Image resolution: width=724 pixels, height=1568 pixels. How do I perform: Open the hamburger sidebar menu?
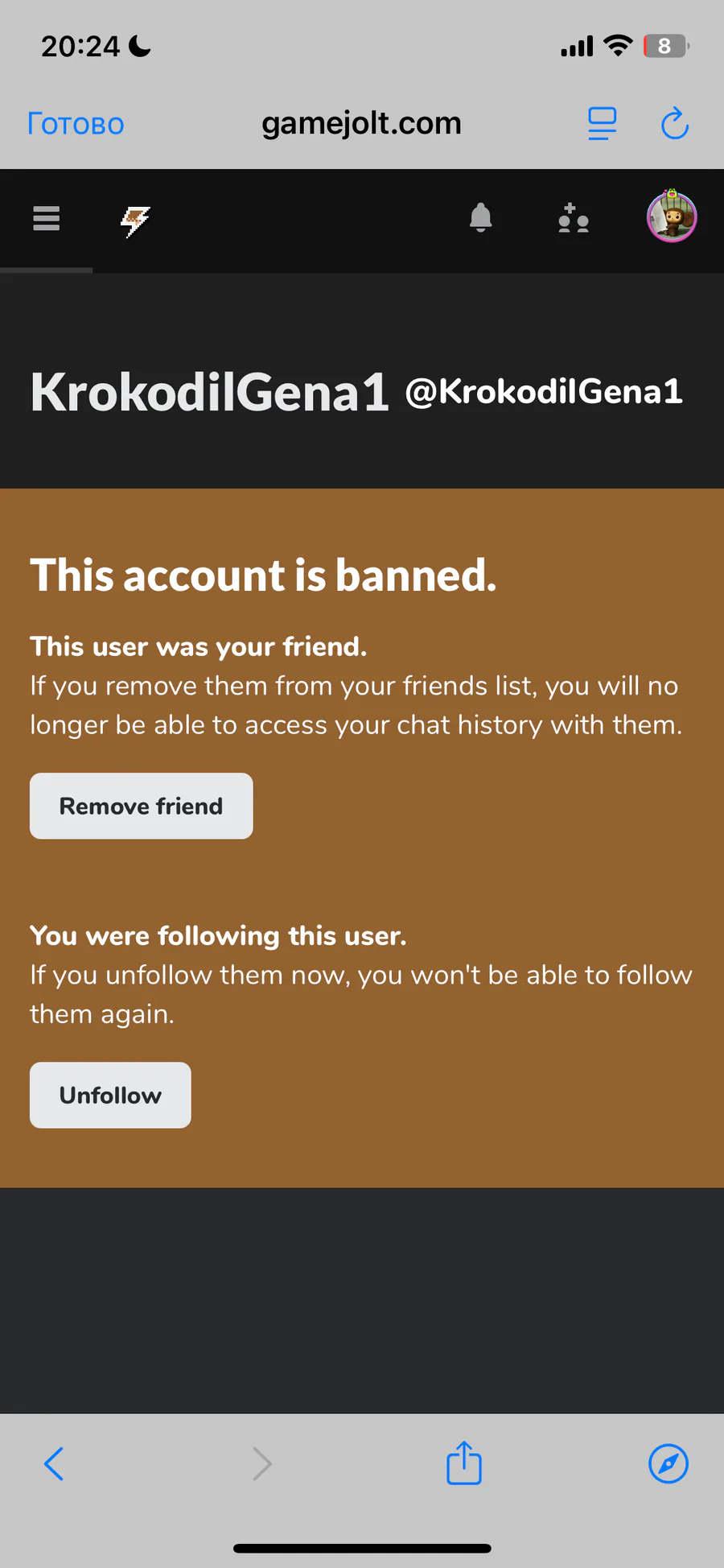click(47, 218)
